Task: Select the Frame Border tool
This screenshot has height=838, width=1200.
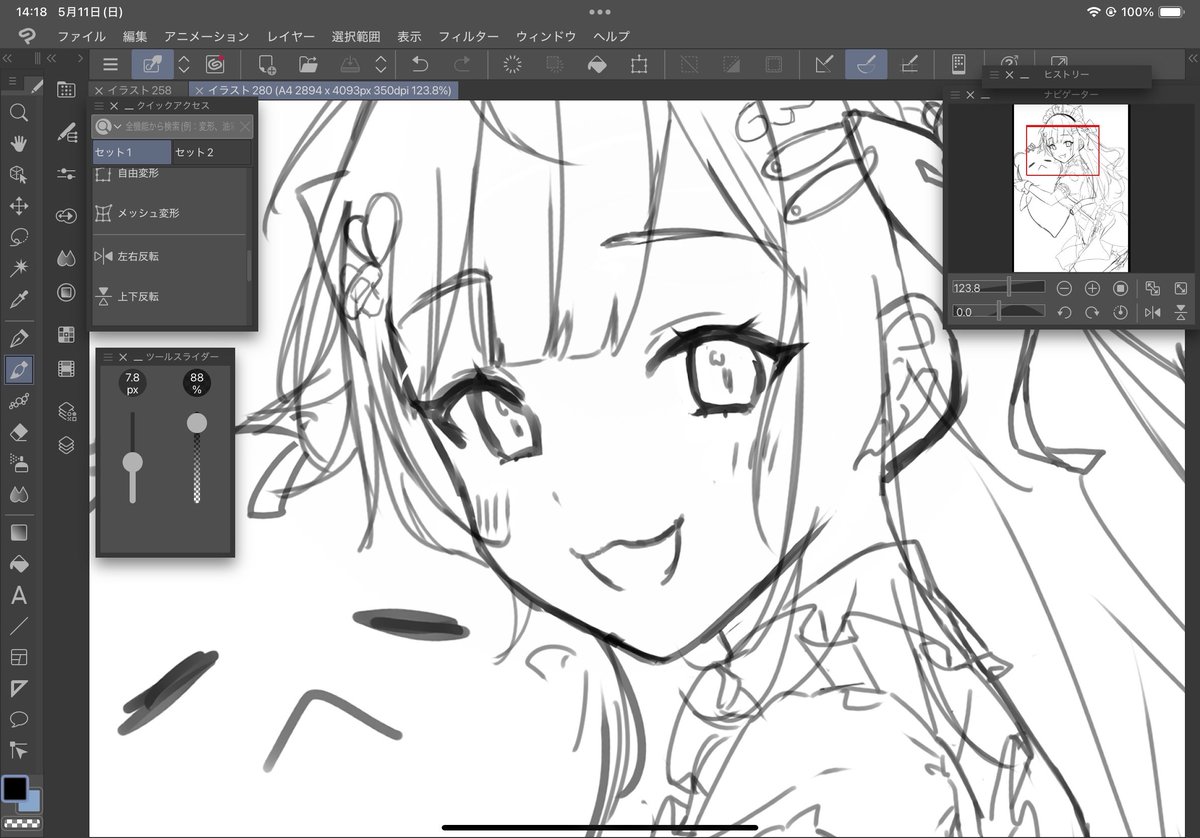Action: tap(18, 658)
